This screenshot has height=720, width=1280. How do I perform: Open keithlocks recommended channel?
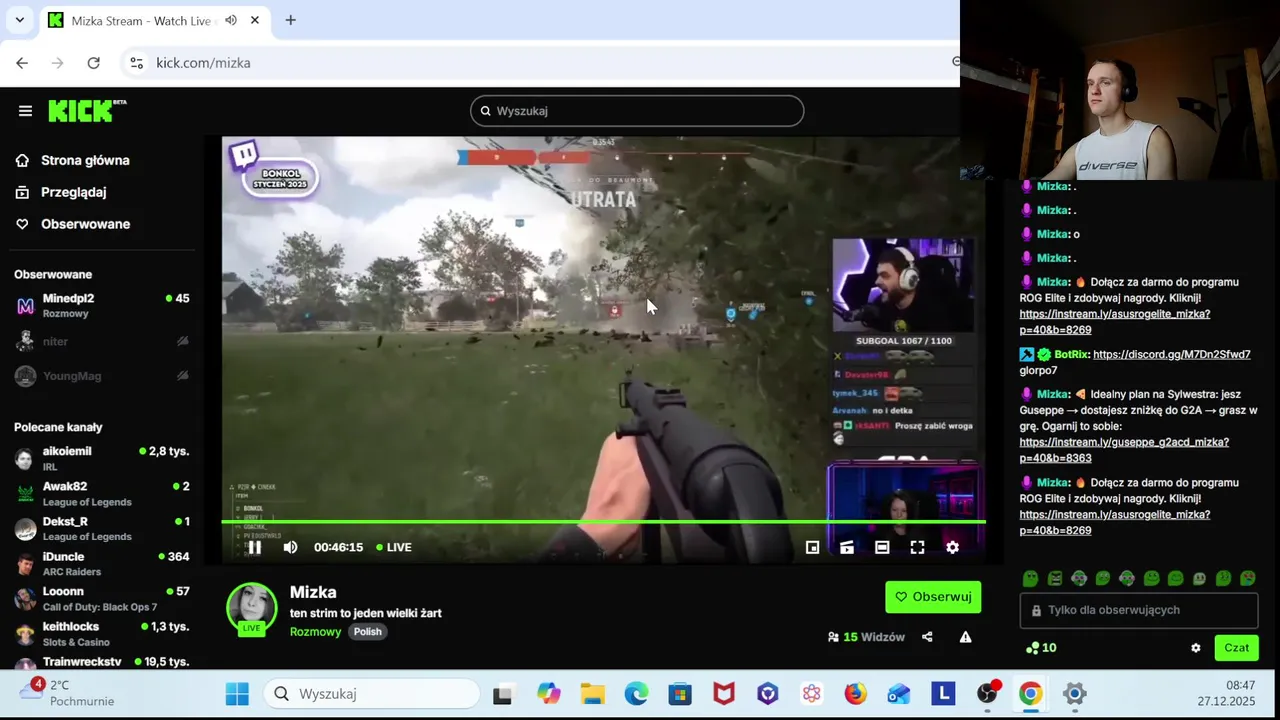[100, 633]
